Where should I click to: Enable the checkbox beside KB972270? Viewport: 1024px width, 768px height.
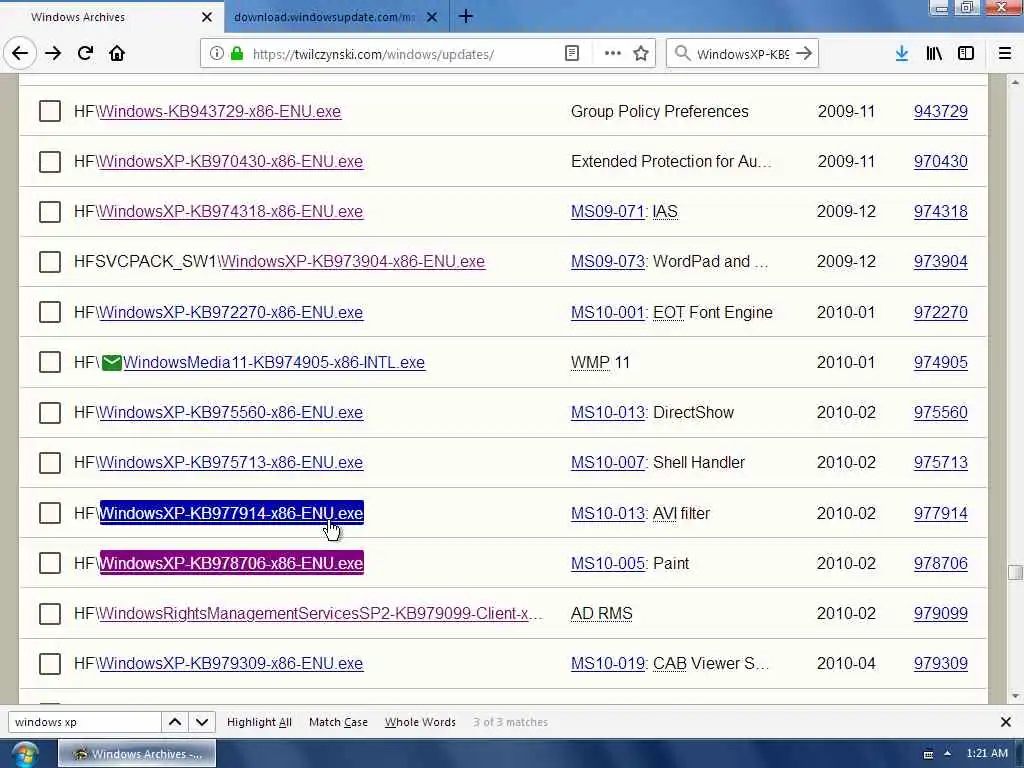click(50, 312)
